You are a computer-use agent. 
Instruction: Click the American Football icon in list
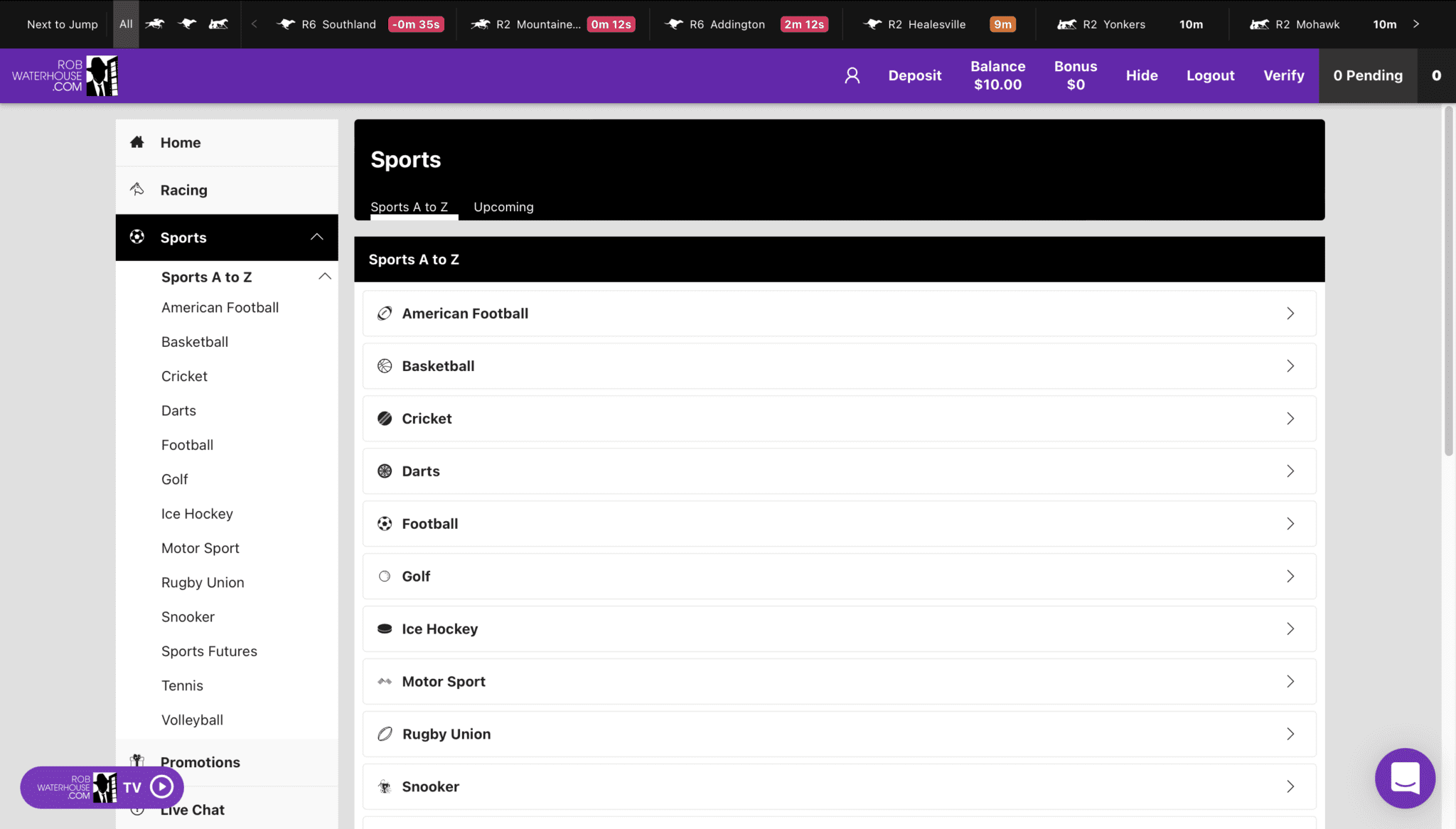(385, 314)
